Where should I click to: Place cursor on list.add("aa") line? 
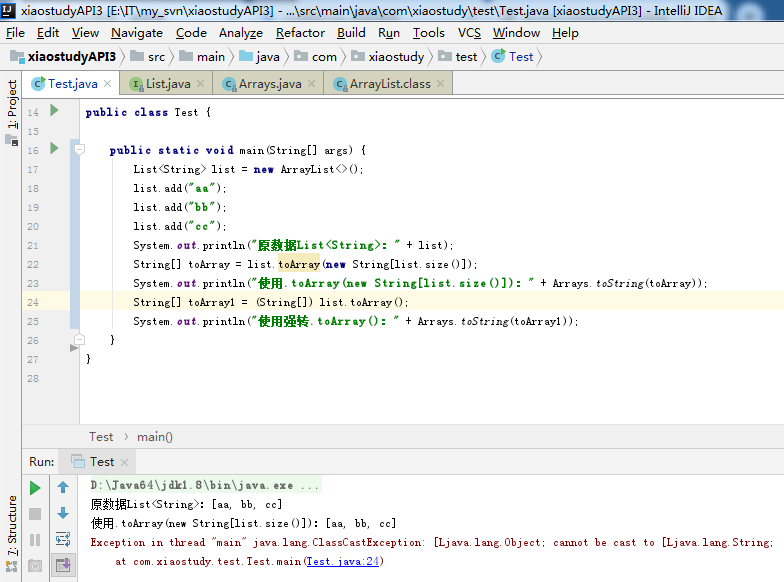[x=180, y=188]
